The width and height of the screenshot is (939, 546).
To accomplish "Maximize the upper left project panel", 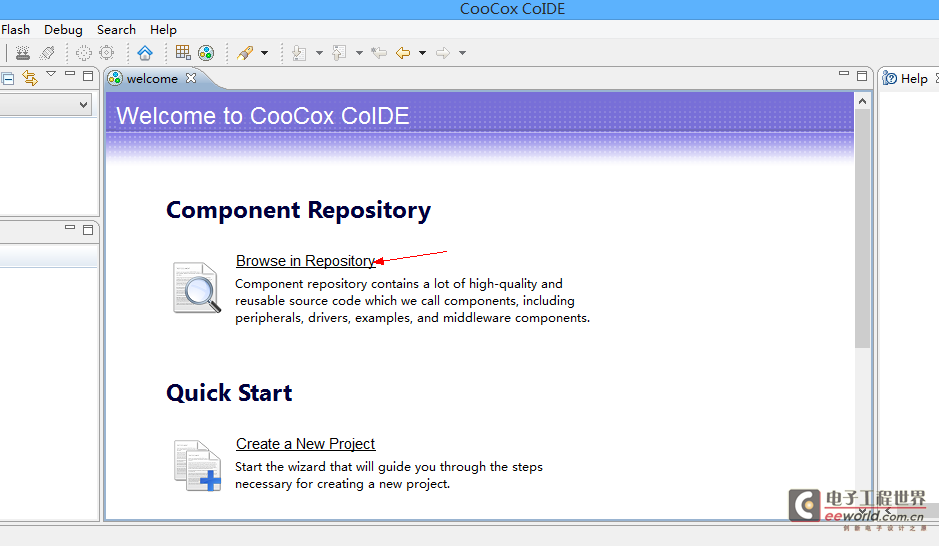I will point(88,76).
